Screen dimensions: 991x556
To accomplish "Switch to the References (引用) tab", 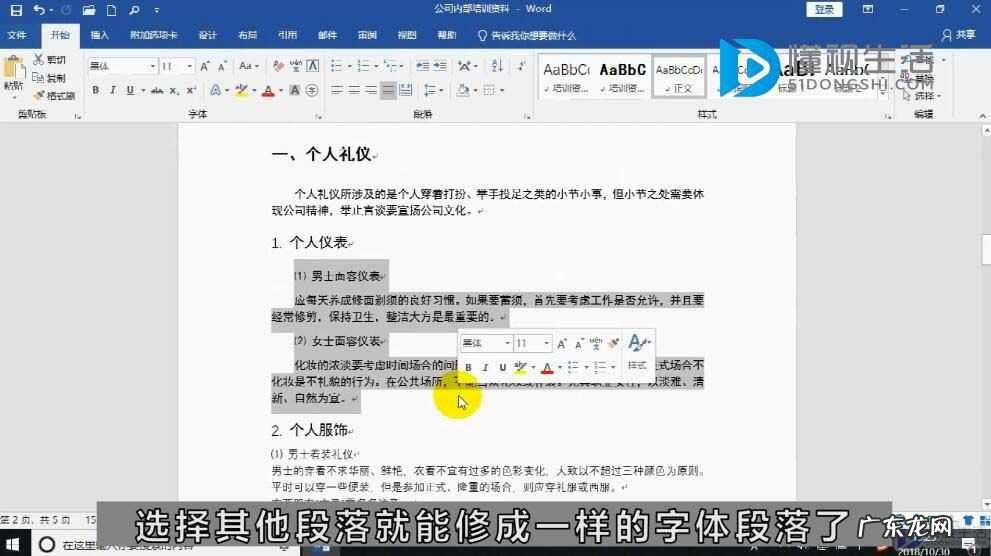I will 288,35.
